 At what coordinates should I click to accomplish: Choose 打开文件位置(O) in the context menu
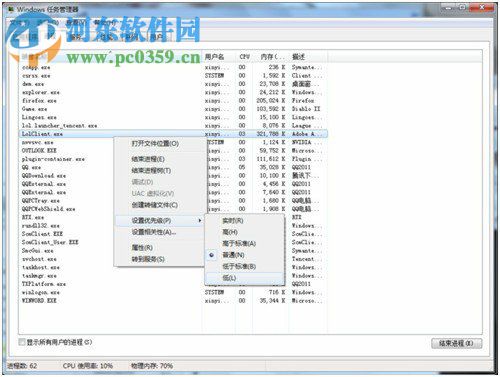[155, 144]
